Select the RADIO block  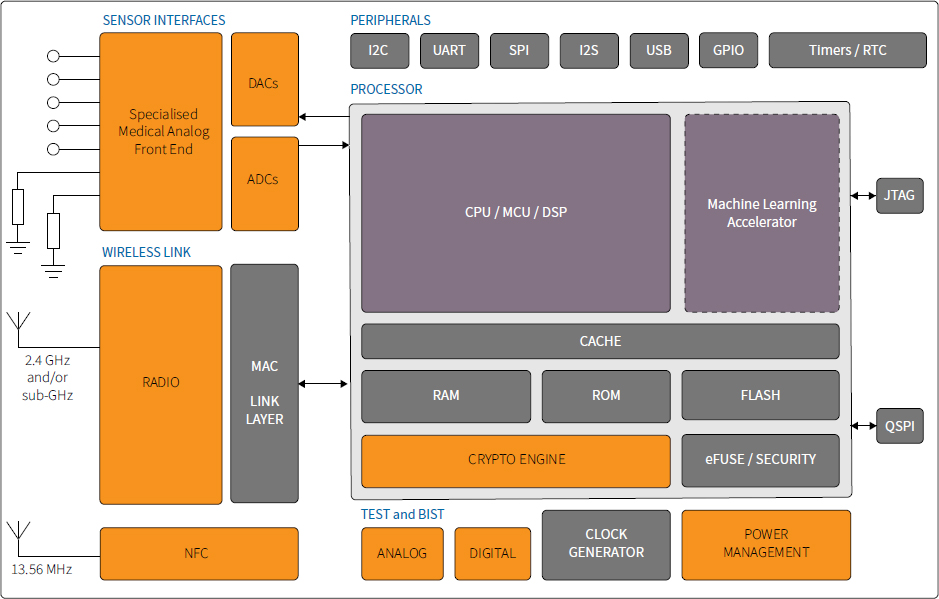coord(160,385)
